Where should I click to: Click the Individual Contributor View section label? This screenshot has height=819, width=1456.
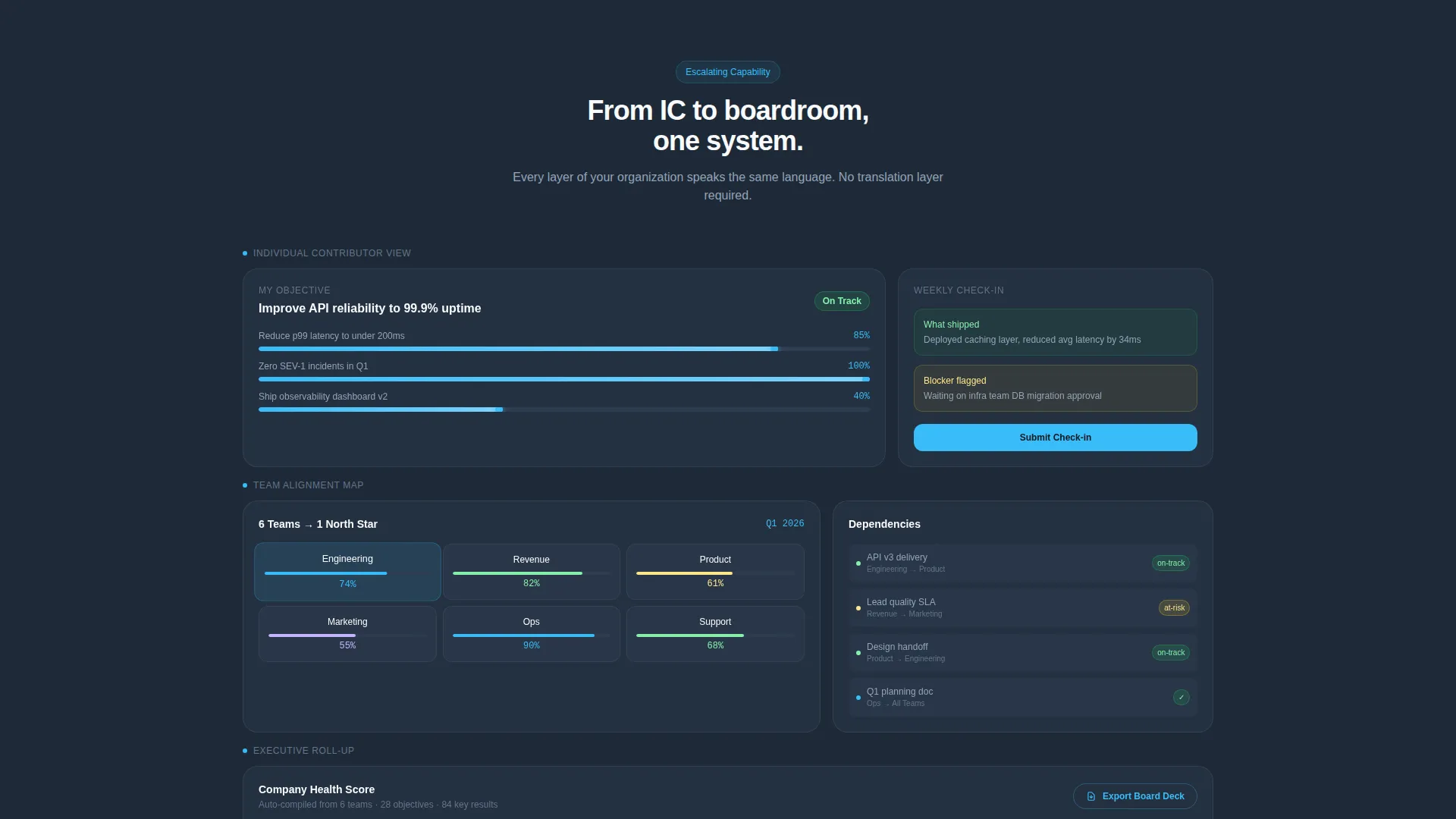click(332, 253)
